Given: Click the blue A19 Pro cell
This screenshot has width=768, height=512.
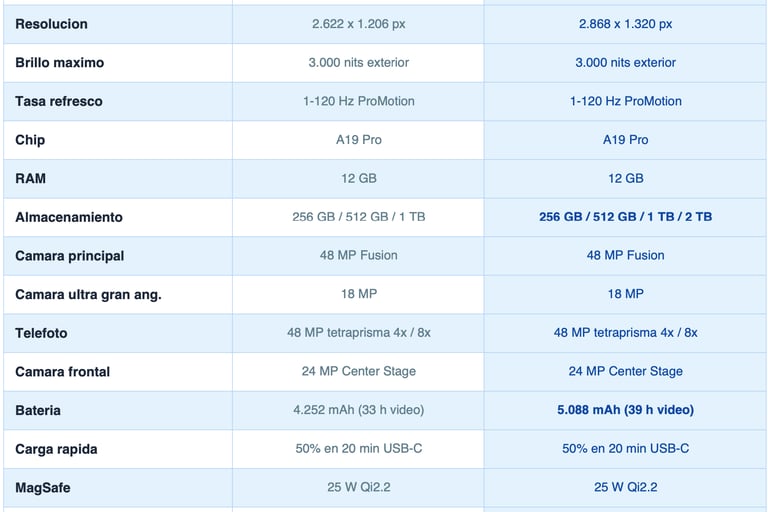Looking at the screenshot, I should coord(625,140).
